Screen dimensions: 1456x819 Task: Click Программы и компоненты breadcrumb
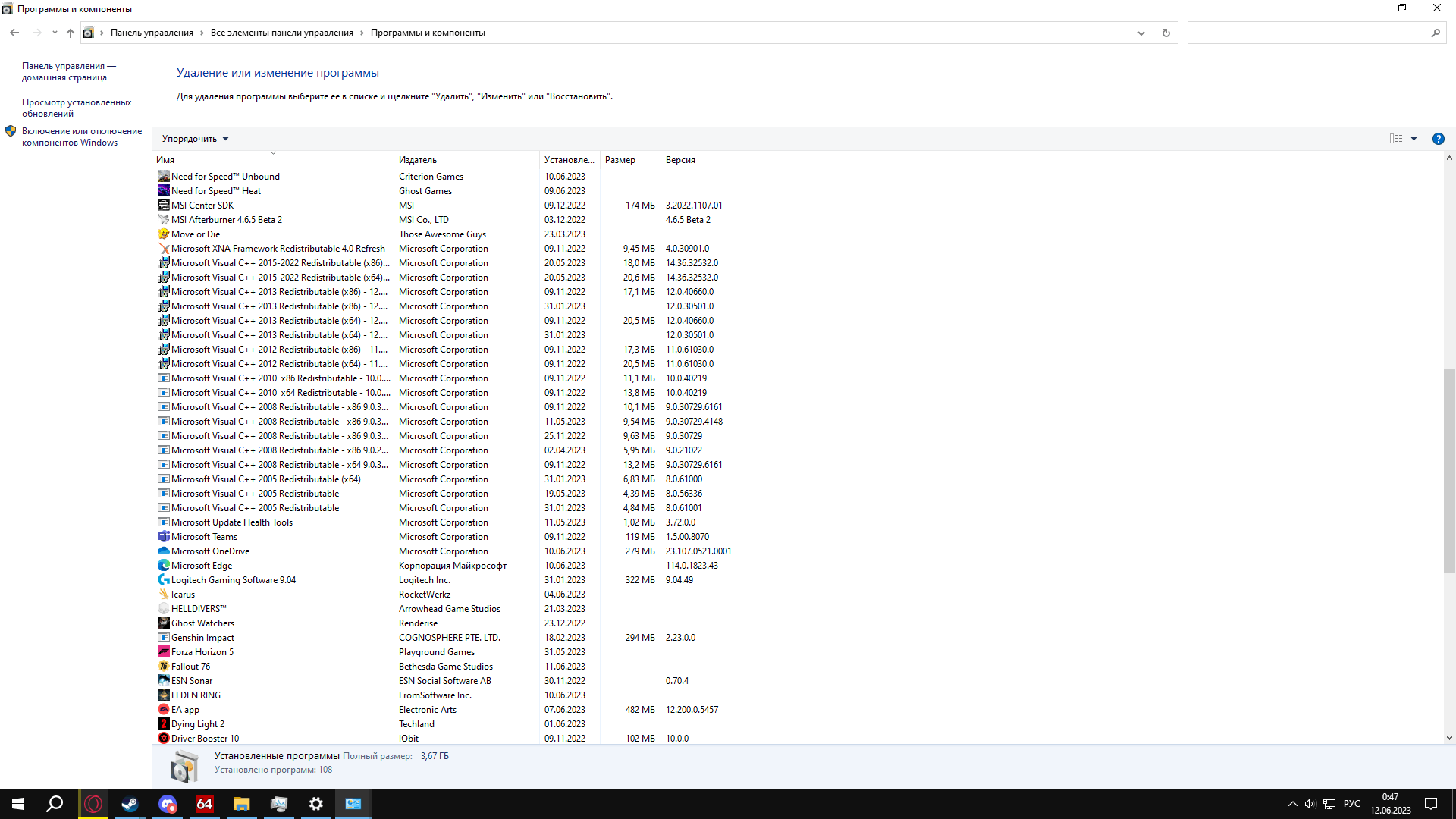pyautogui.click(x=428, y=33)
